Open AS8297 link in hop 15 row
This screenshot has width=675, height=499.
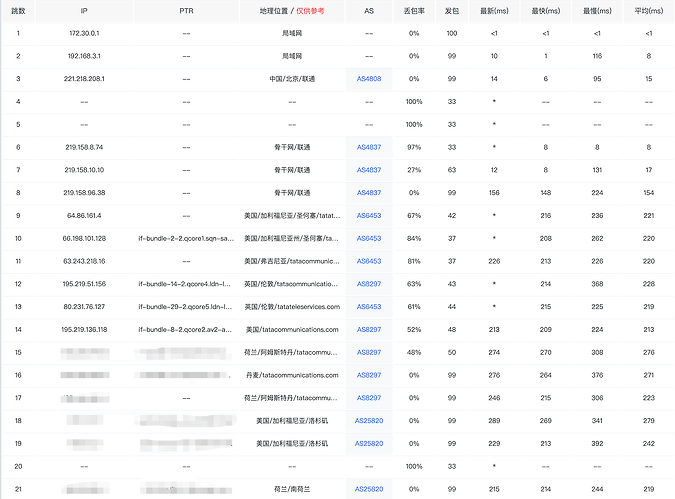tap(369, 353)
